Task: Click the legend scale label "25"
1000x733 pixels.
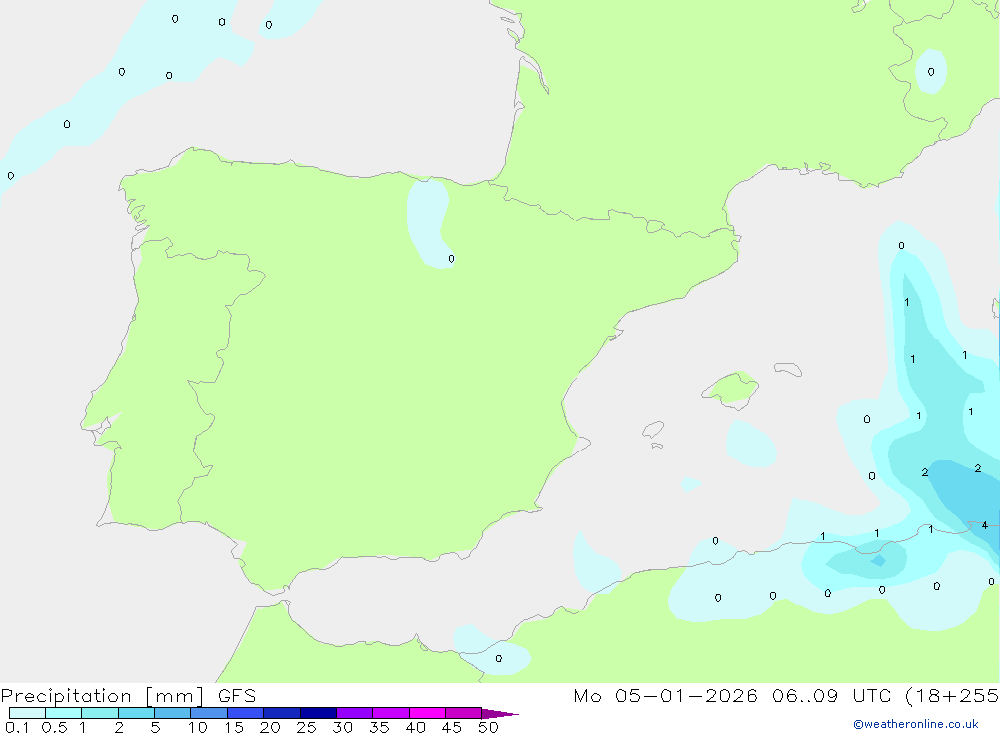Action: (x=306, y=727)
